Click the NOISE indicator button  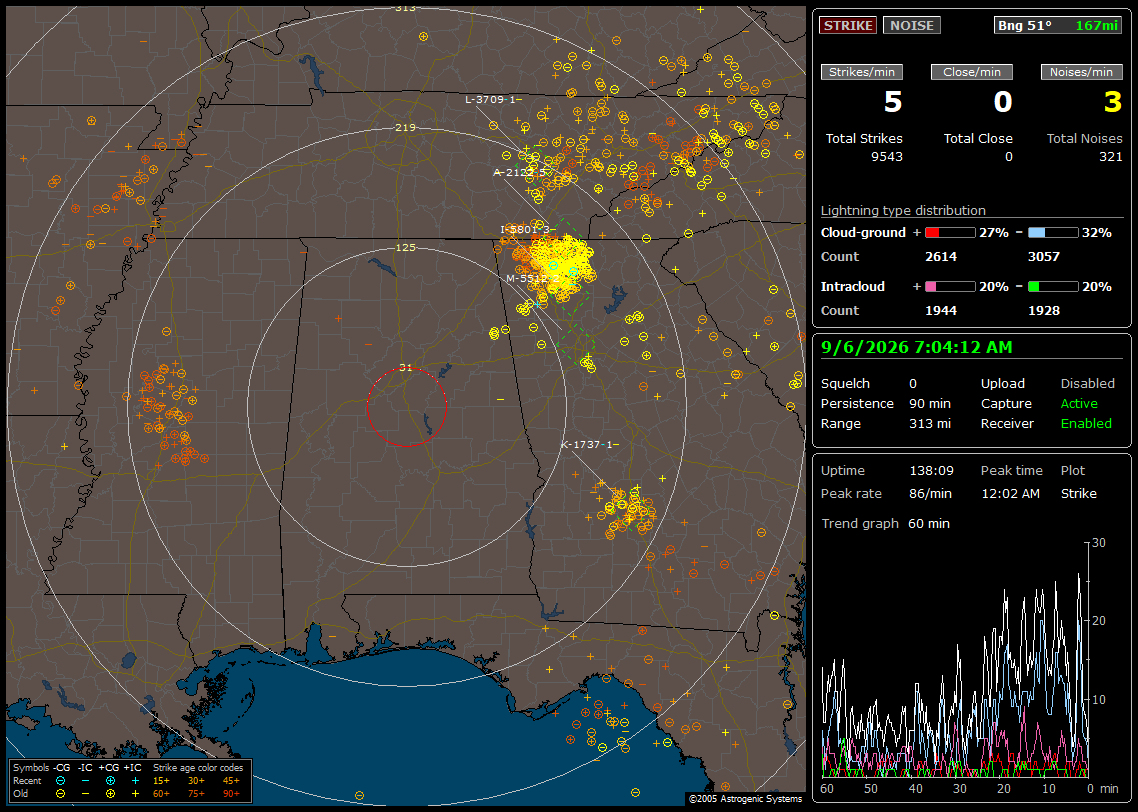tap(912, 25)
